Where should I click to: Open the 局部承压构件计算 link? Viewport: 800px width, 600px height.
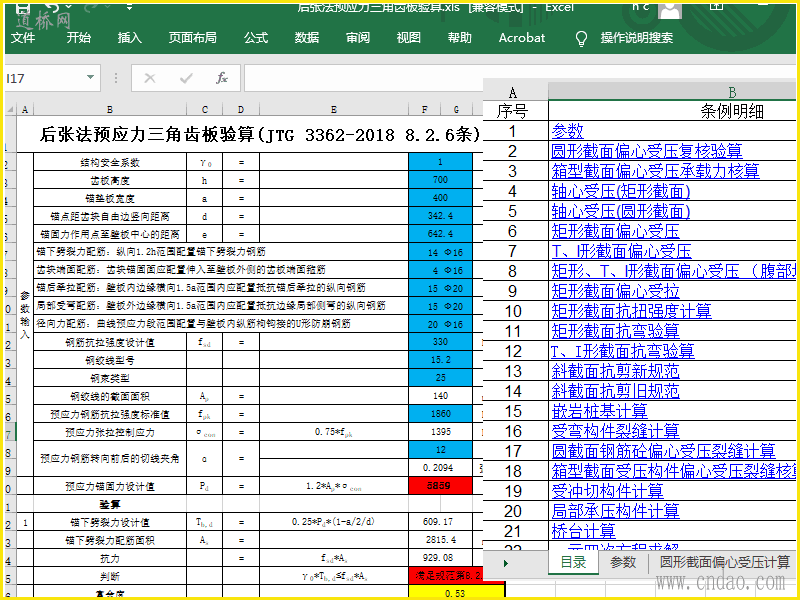(615, 511)
